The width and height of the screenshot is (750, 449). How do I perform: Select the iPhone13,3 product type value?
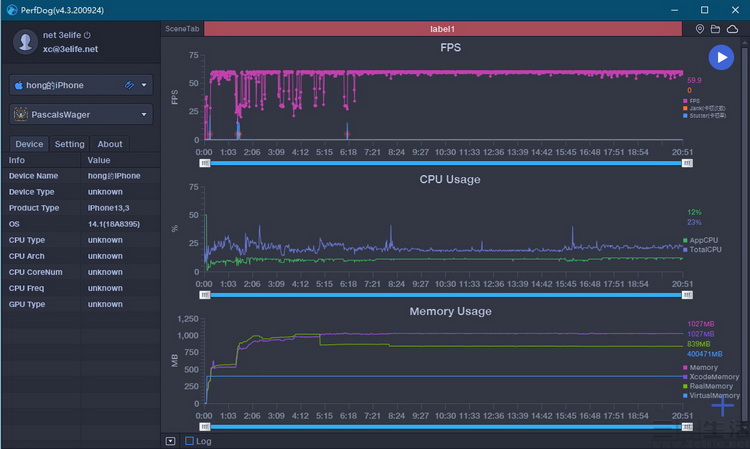pos(108,208)
